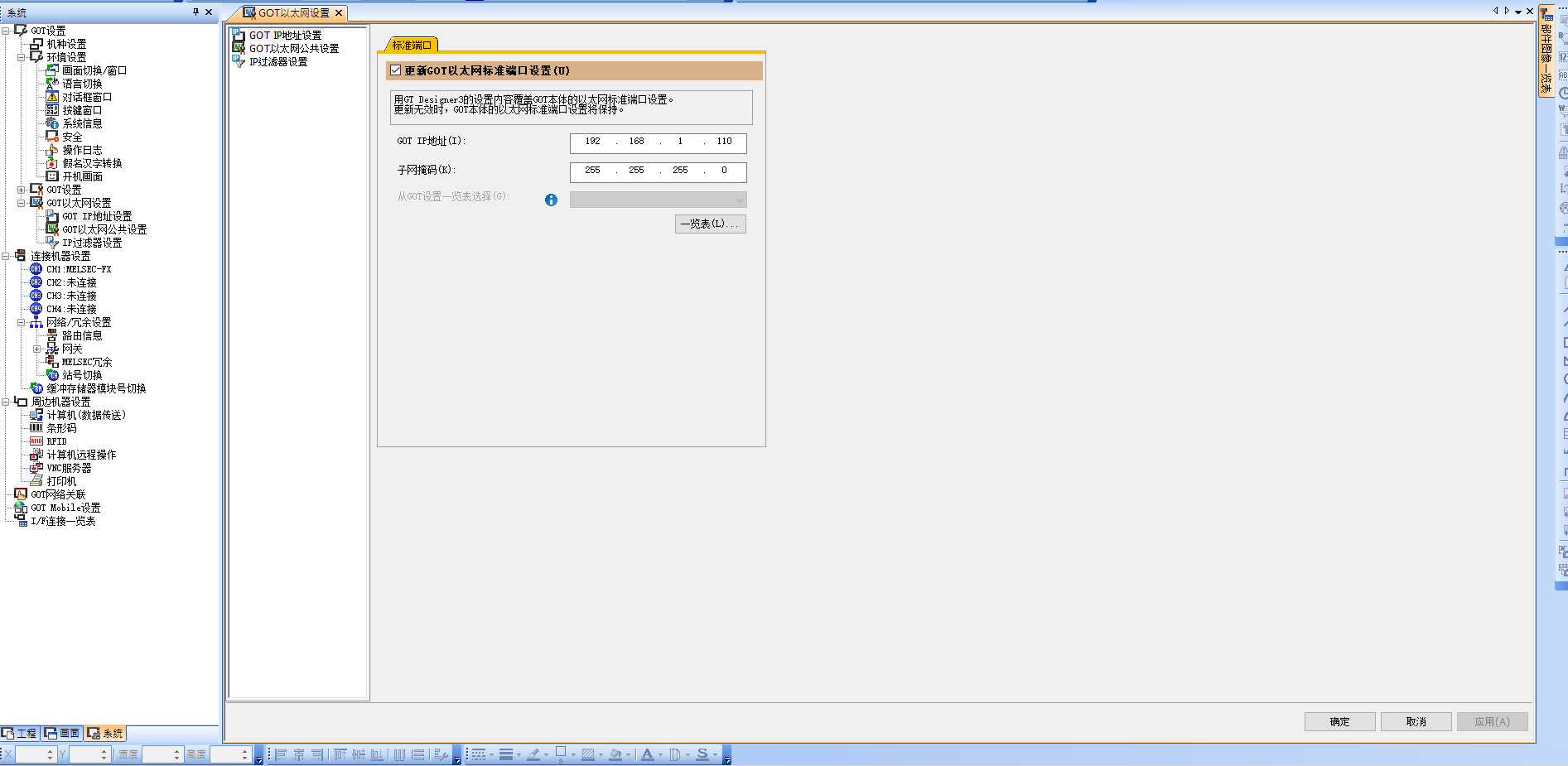Click the blue info icon beside the GOT list selection
Viewport: 1568px width, 766px height.
click(551, 200)
